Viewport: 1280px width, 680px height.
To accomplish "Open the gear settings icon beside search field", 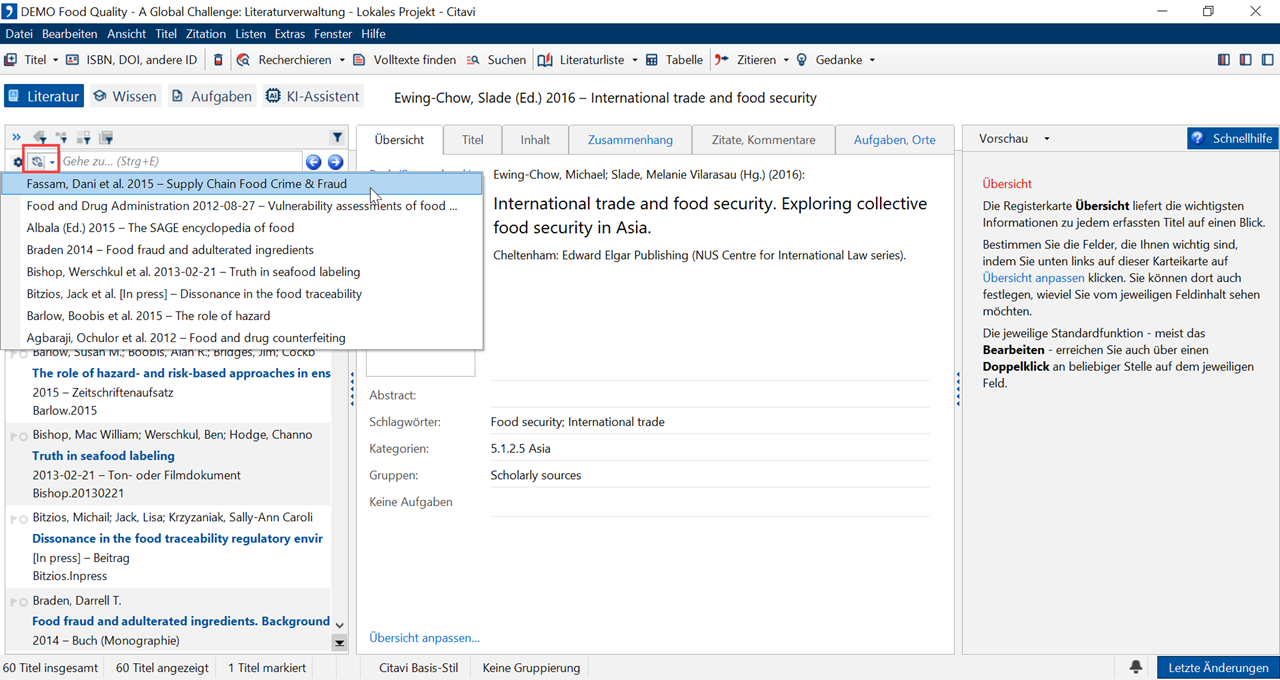I will click(17, 162).
